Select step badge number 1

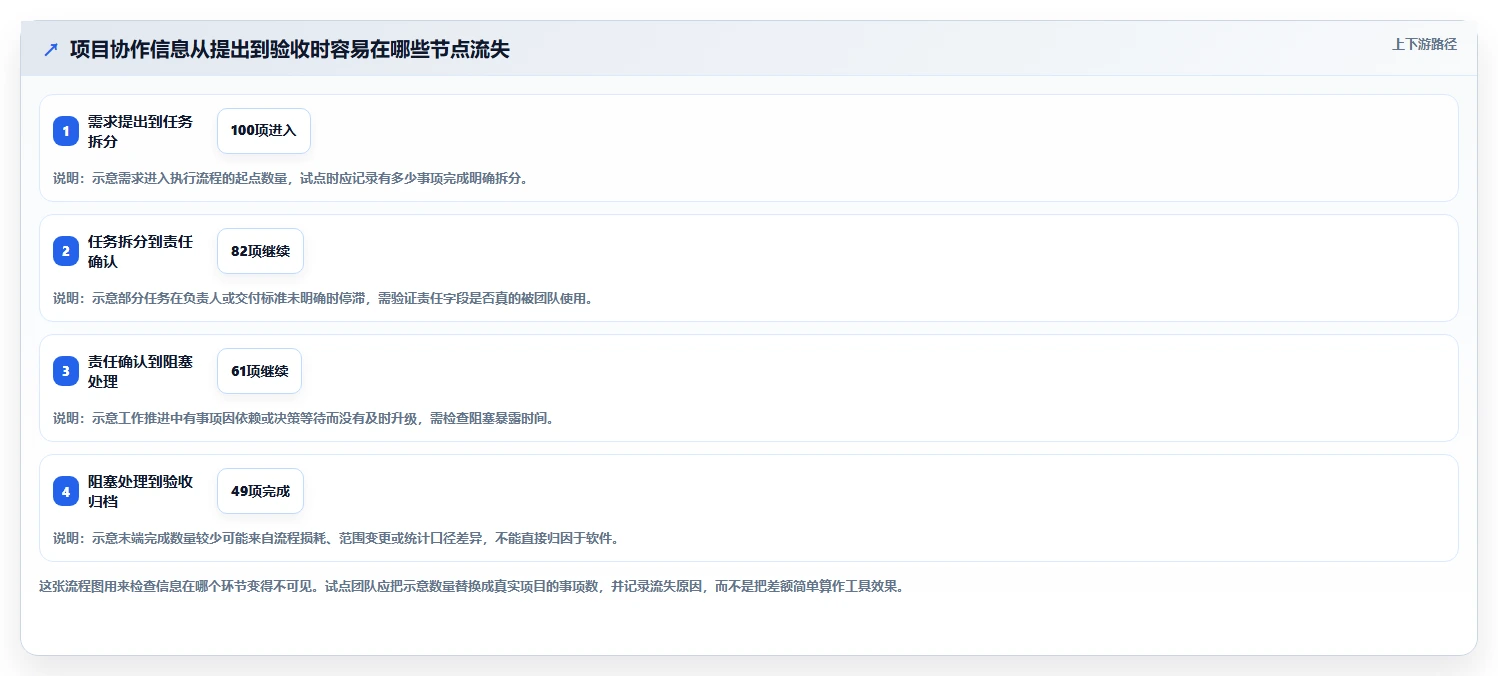click(66, 131)
